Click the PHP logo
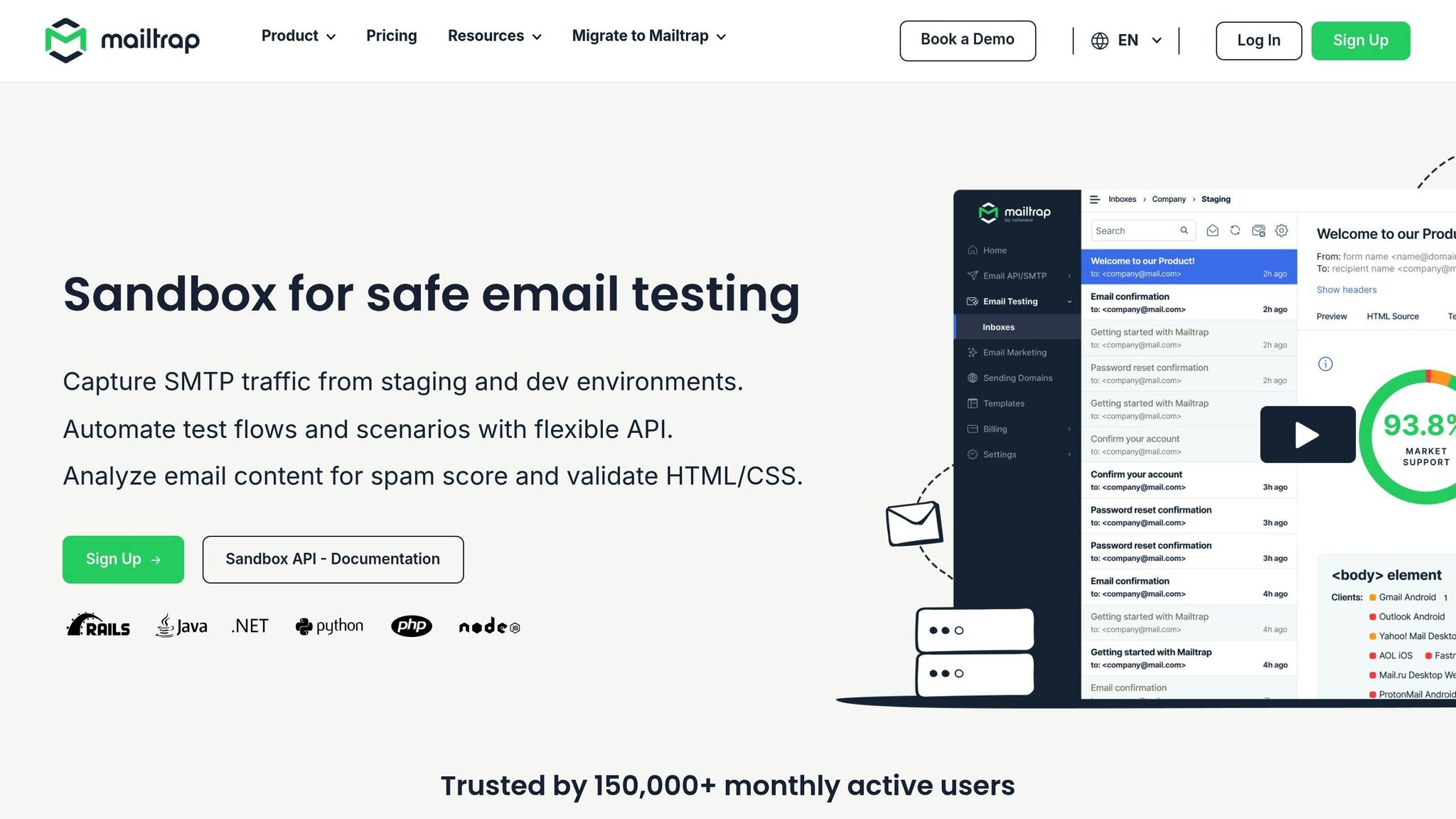Viewport: 1456px width, 819px height. (x=412, y=626)
